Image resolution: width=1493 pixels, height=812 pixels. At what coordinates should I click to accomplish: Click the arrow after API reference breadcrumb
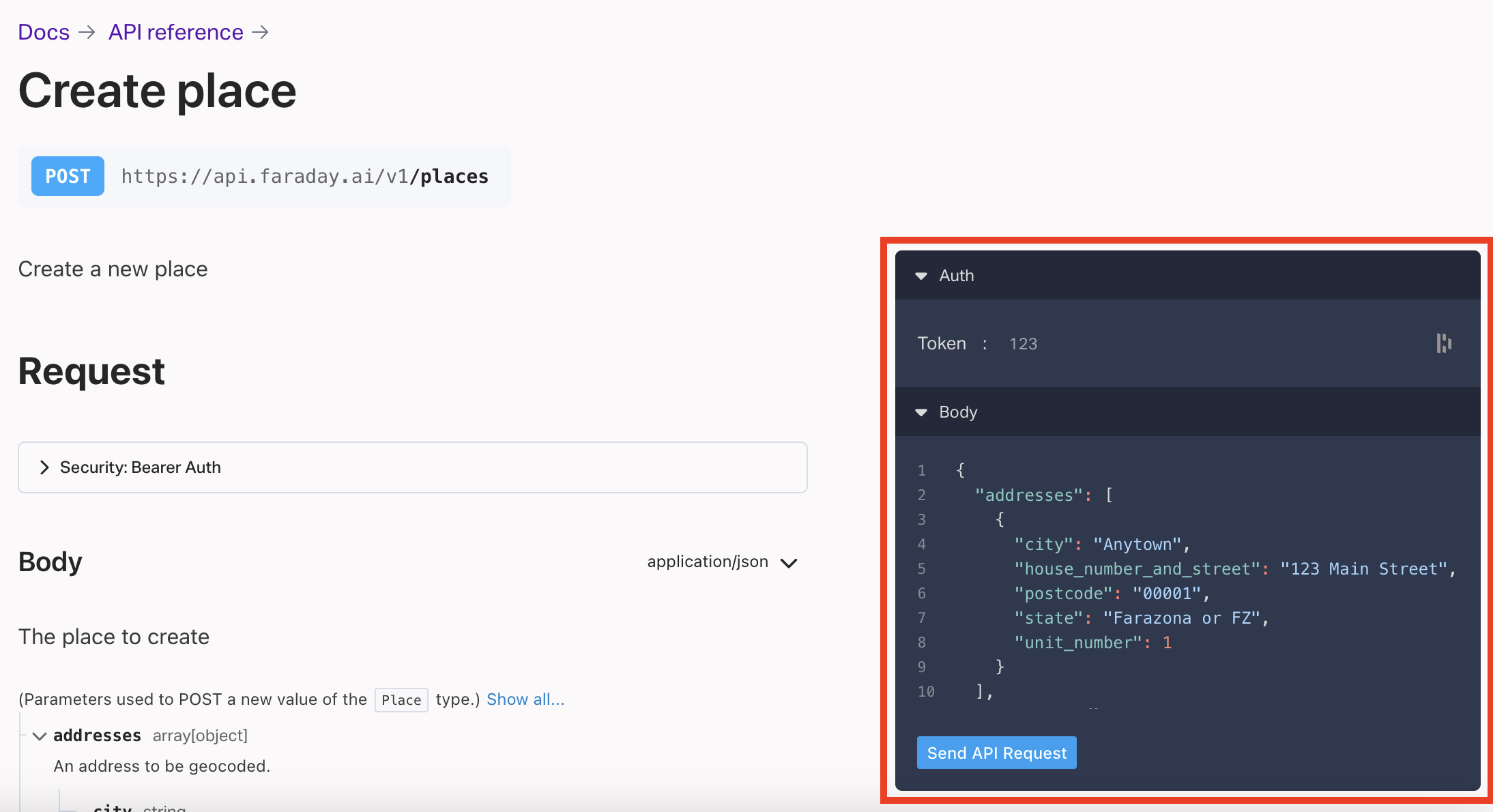pyautogui.click(x=261, y=32)
